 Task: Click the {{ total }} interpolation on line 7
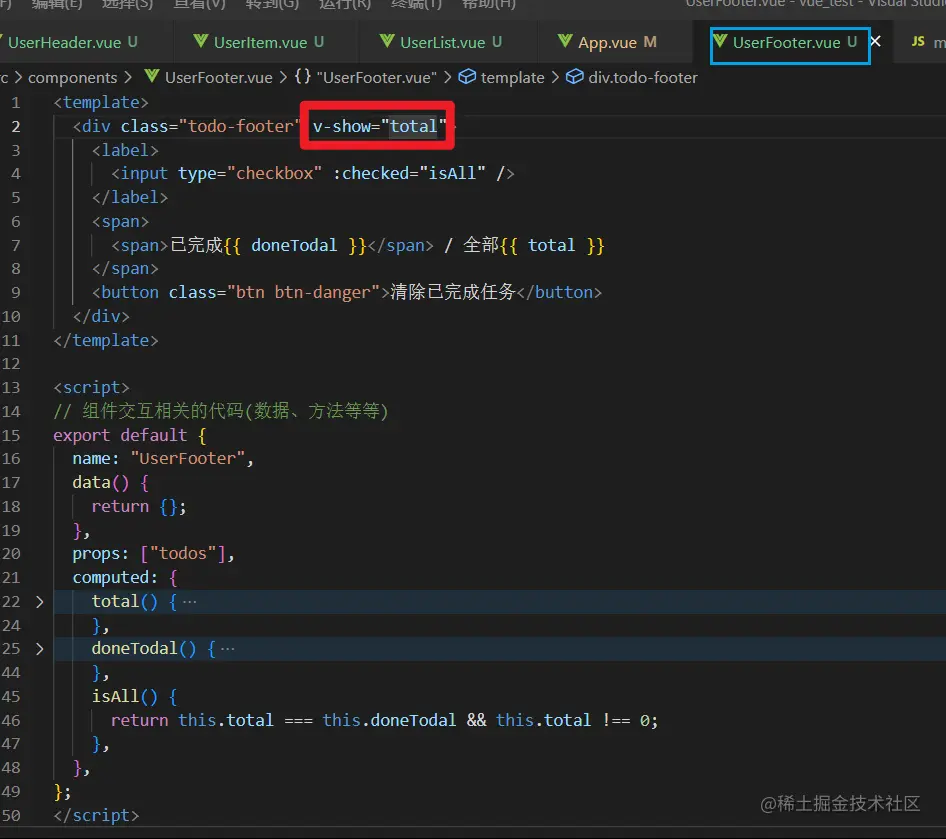[552, 245]
